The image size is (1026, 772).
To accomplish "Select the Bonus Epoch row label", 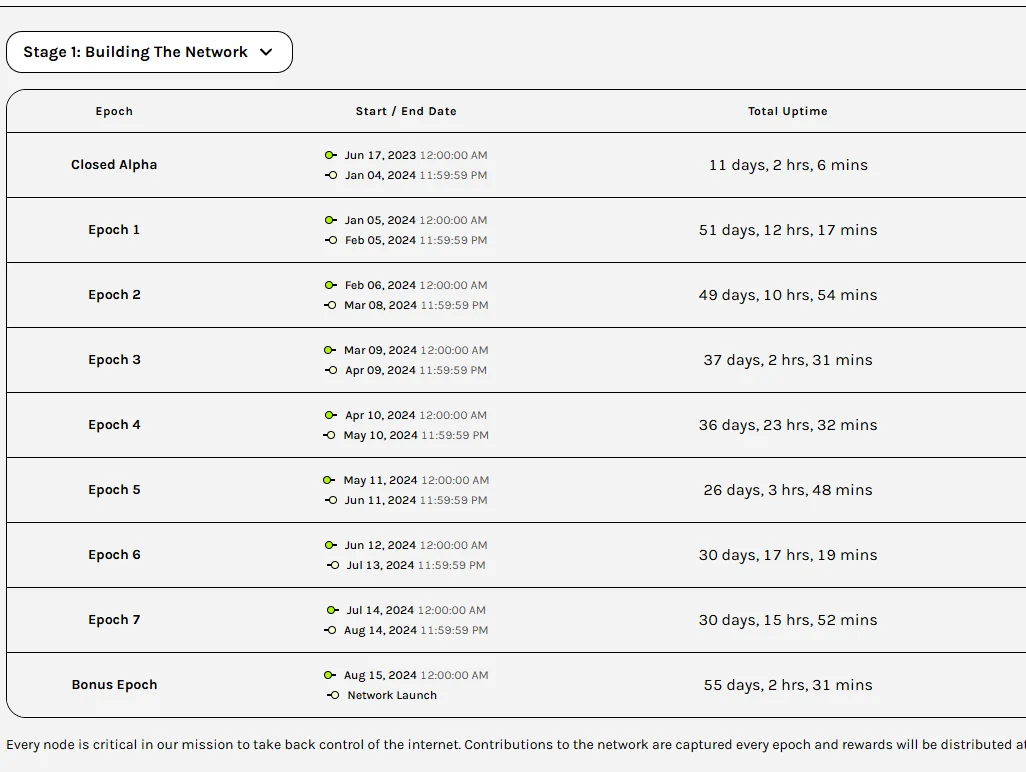I will pyautogui.click(x=114, y=685).
